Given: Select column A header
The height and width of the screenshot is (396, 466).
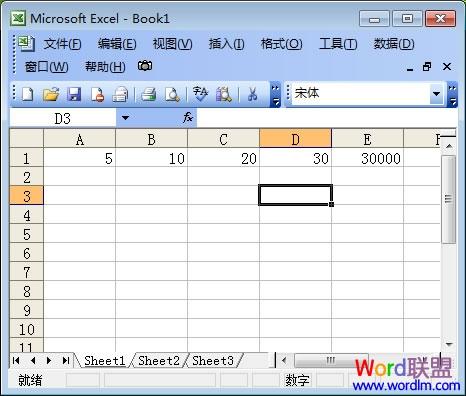Looking at the screenshot, I should [x=80, y=139].
